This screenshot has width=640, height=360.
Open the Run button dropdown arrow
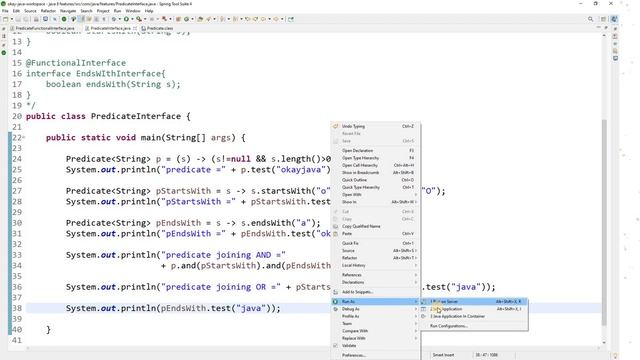click(x=132, y=19)
